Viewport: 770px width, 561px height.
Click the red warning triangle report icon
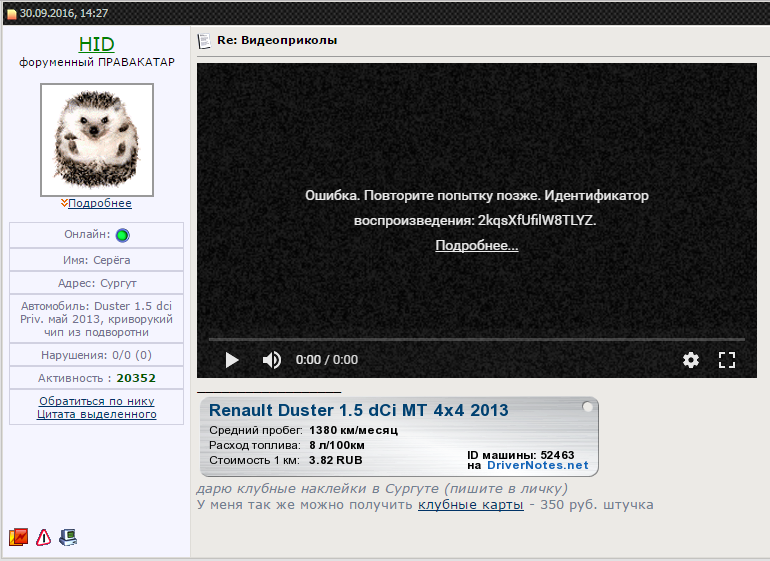[x=43, y=537]
